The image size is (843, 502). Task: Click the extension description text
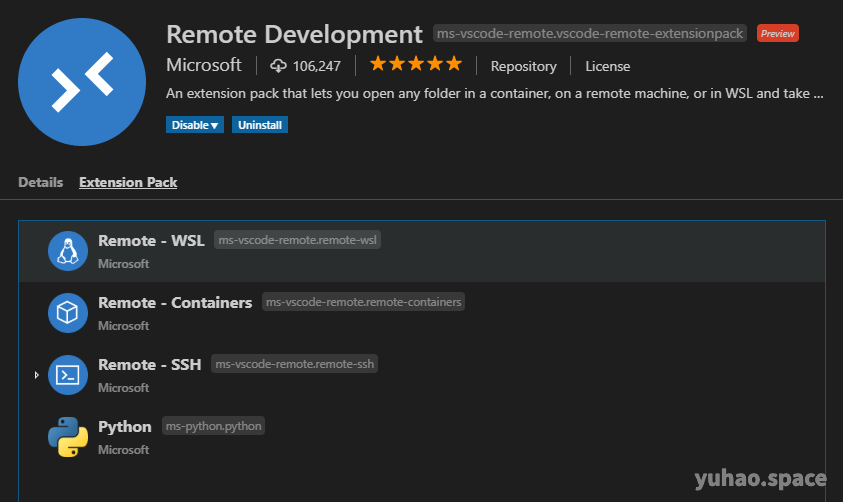495,94
